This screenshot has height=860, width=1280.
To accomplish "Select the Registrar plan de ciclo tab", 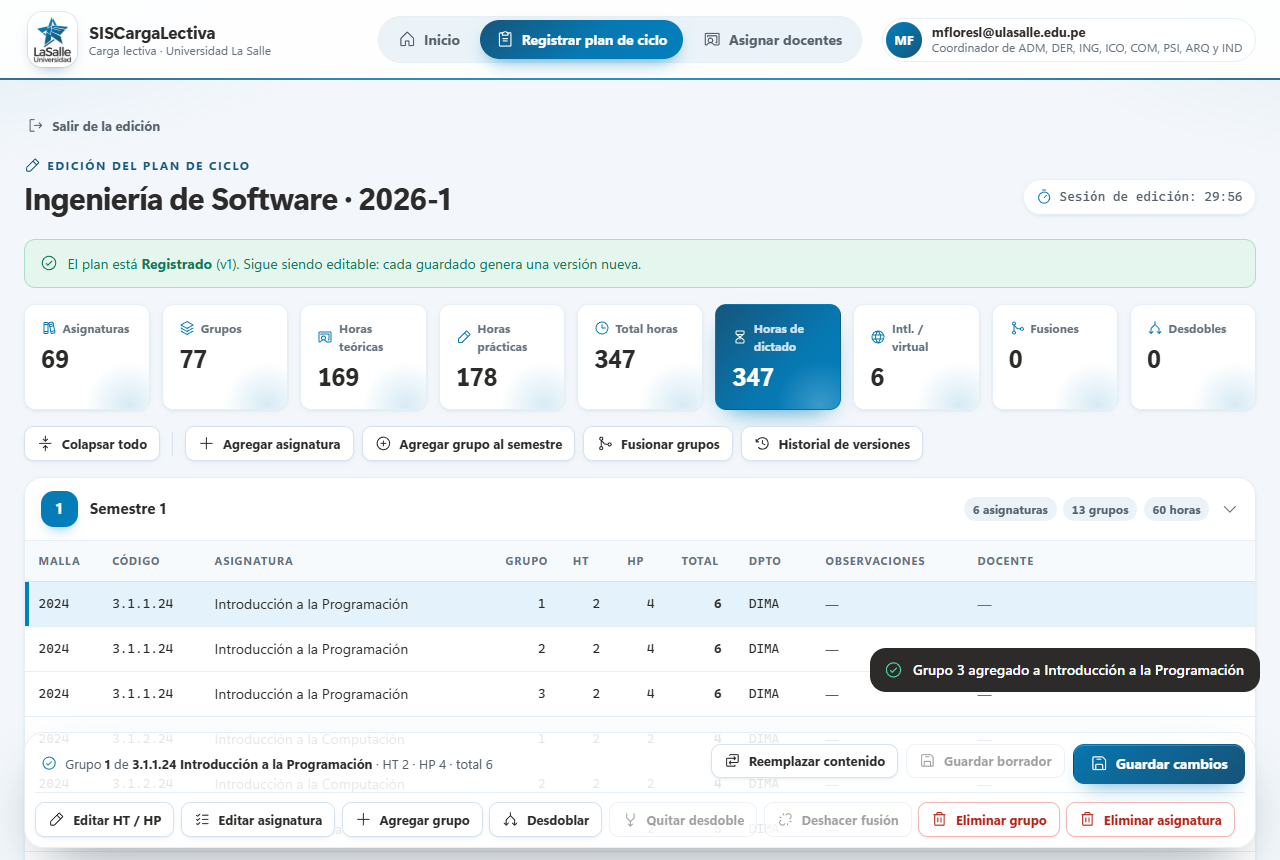I will point(581,40).
